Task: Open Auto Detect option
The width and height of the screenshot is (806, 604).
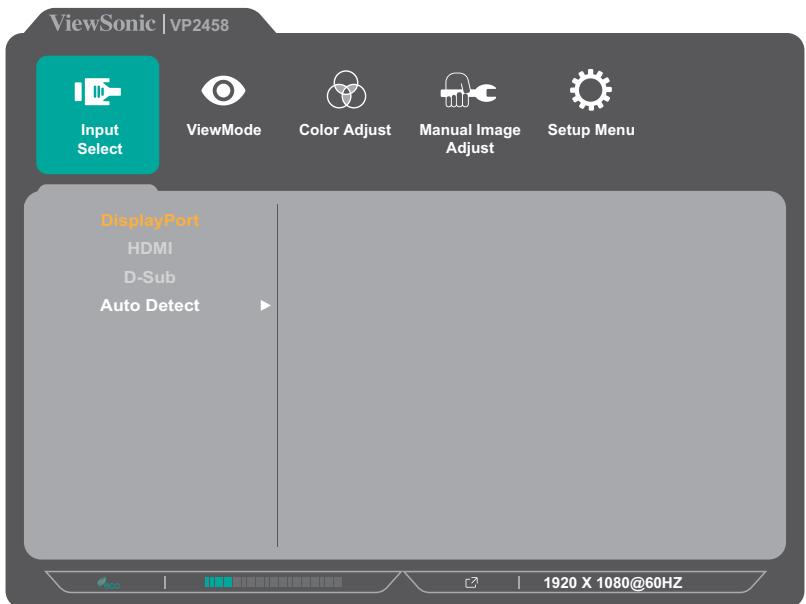Action: (x=150, y=305)
